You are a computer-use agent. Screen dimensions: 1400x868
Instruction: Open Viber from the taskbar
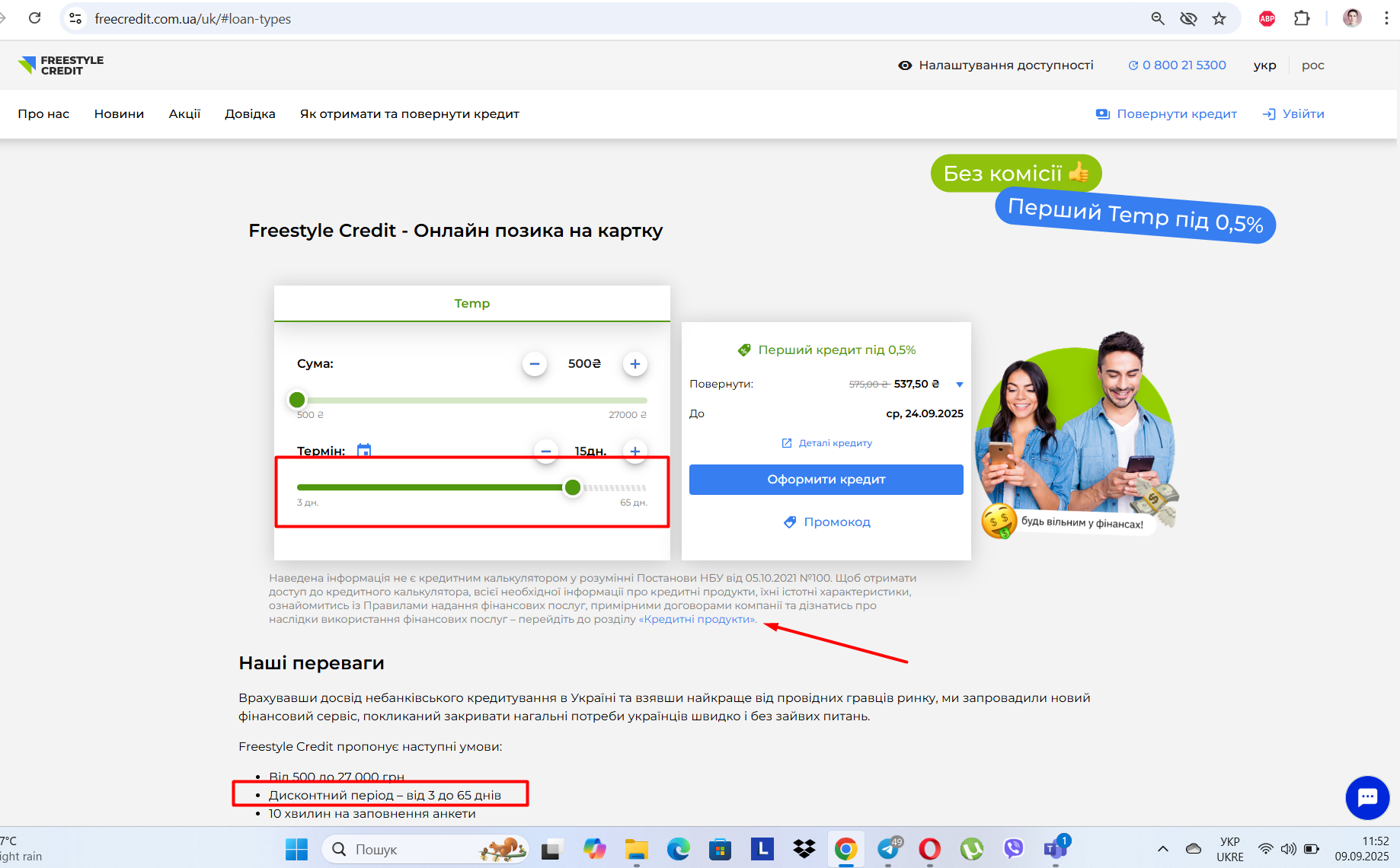1014,849
